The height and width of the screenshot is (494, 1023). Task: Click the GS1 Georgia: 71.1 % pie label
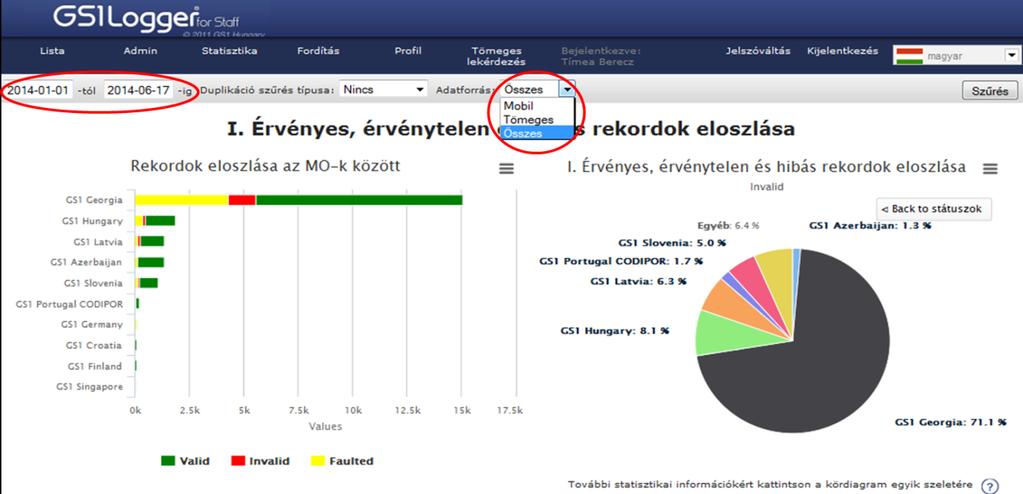click(x=951, y=422)
